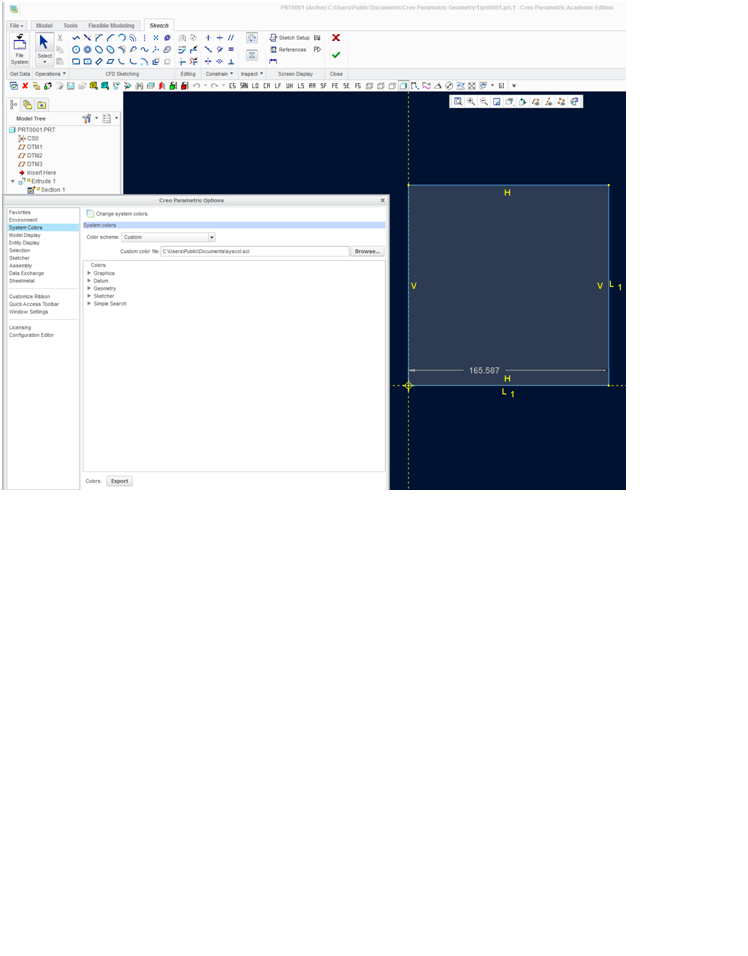Open the File menu
748x956 pixels.
(x=16, y=26)
